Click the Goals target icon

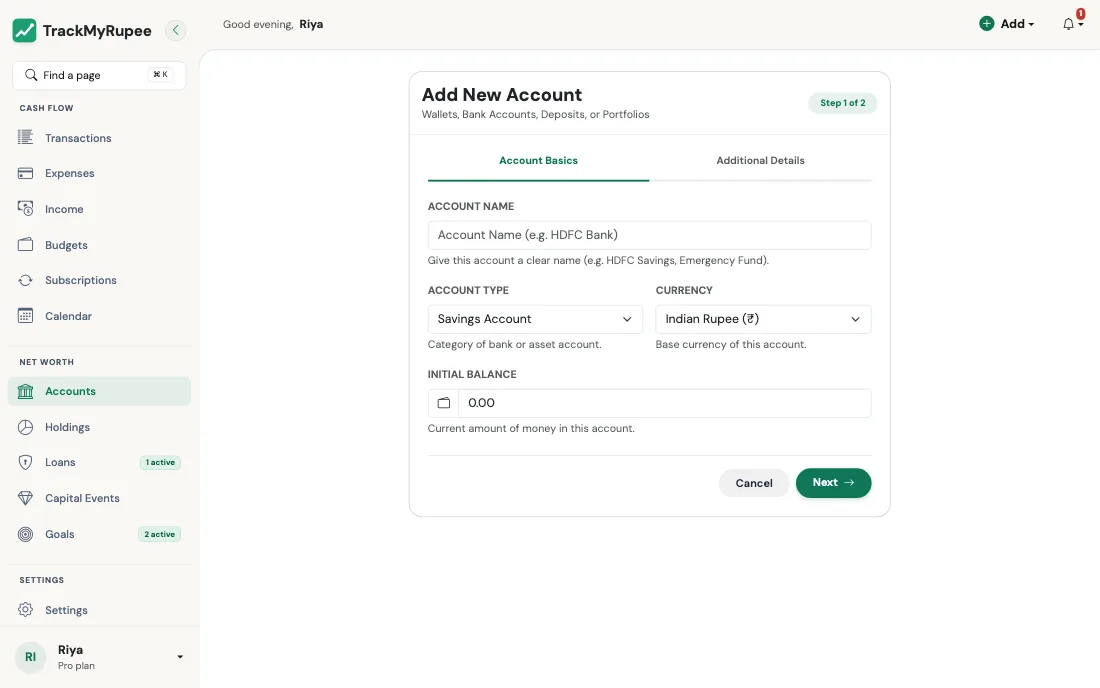click(x=25, y=534)
